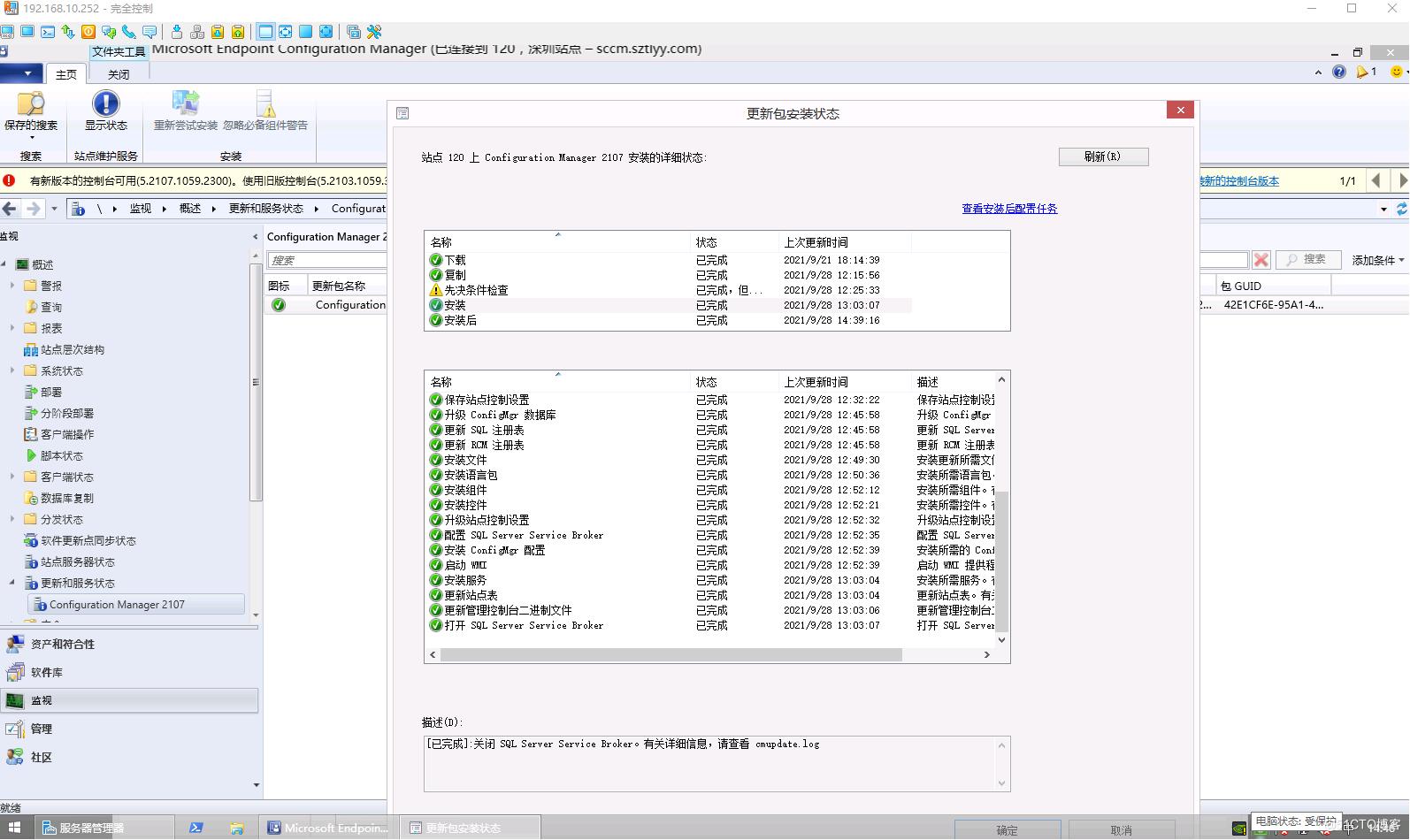
Task: Expand the Reporting (报表) tree node
Action: click(11, 328)
